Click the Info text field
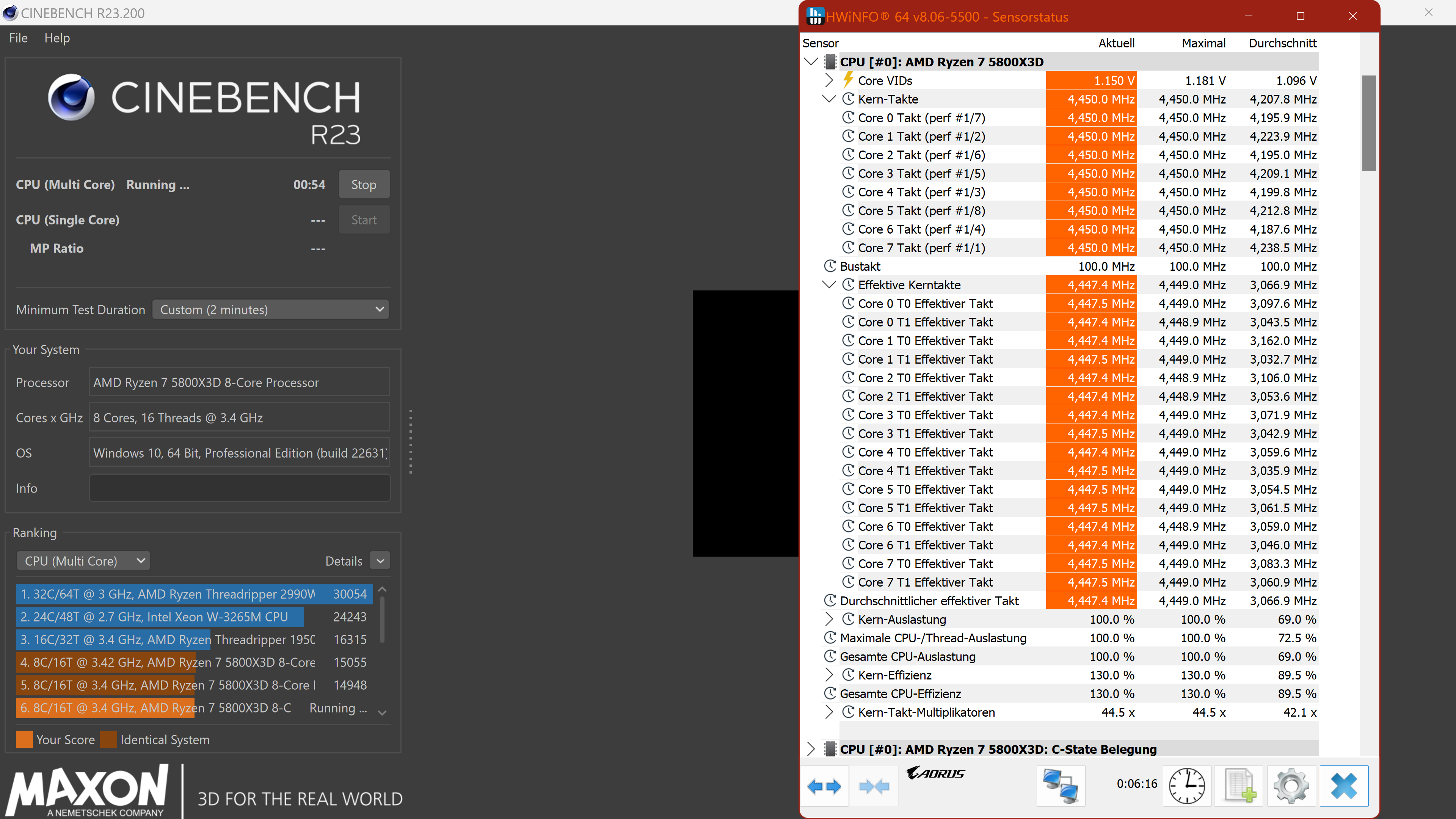Screen dimensions: 1456x819 (239, 488)
